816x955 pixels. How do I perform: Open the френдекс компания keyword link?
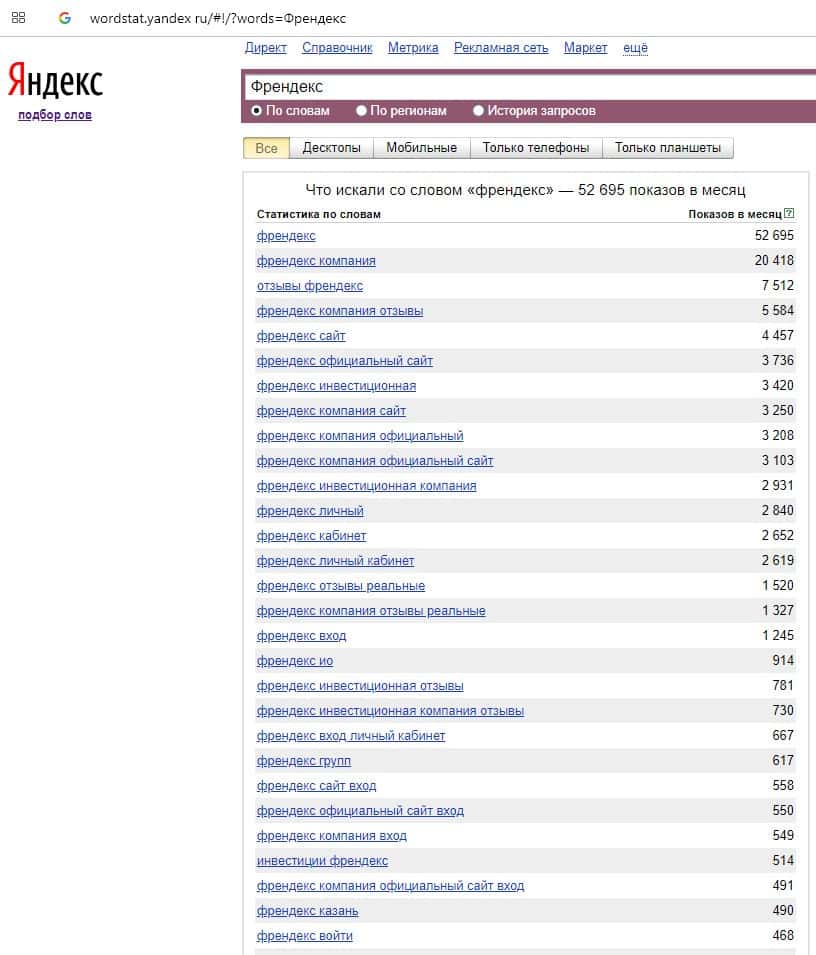(x=316, y=261)
